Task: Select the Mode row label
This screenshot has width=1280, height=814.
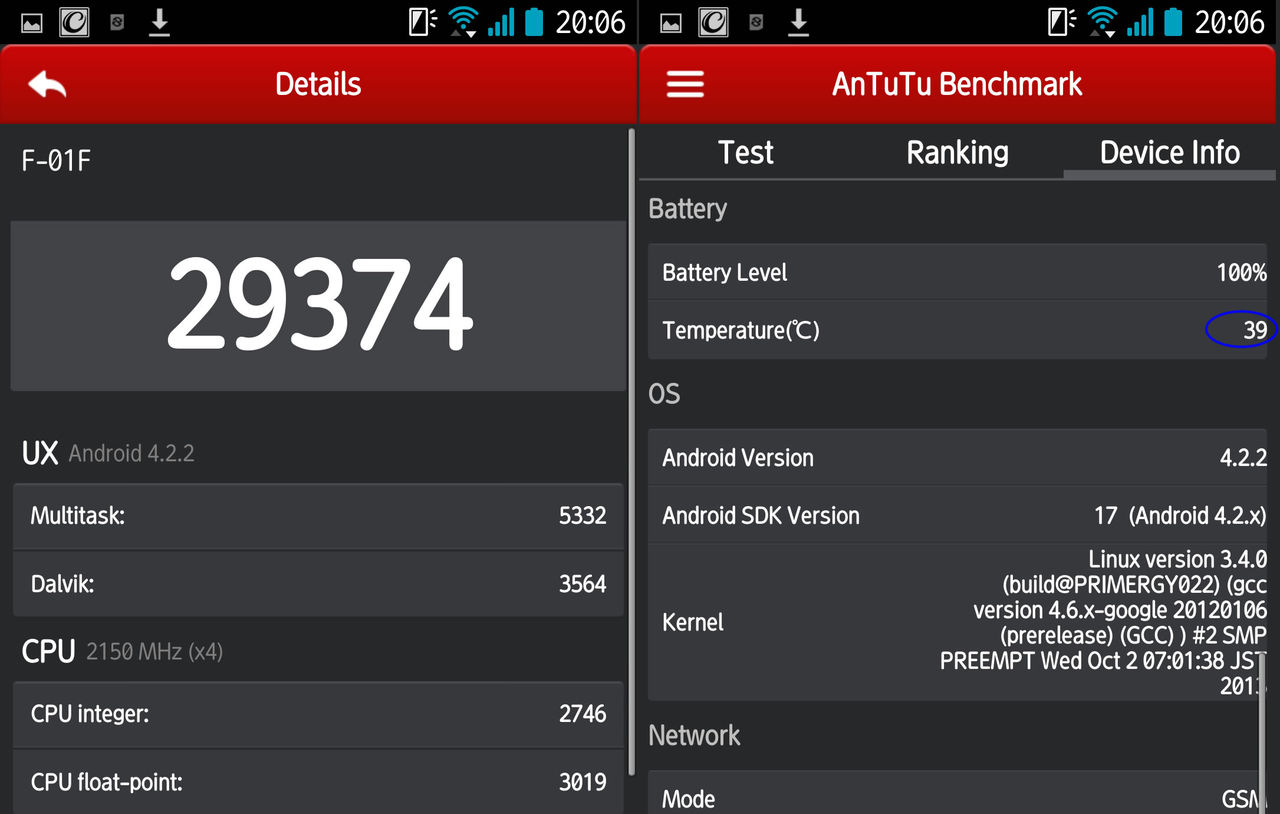Action: point(688,799)
